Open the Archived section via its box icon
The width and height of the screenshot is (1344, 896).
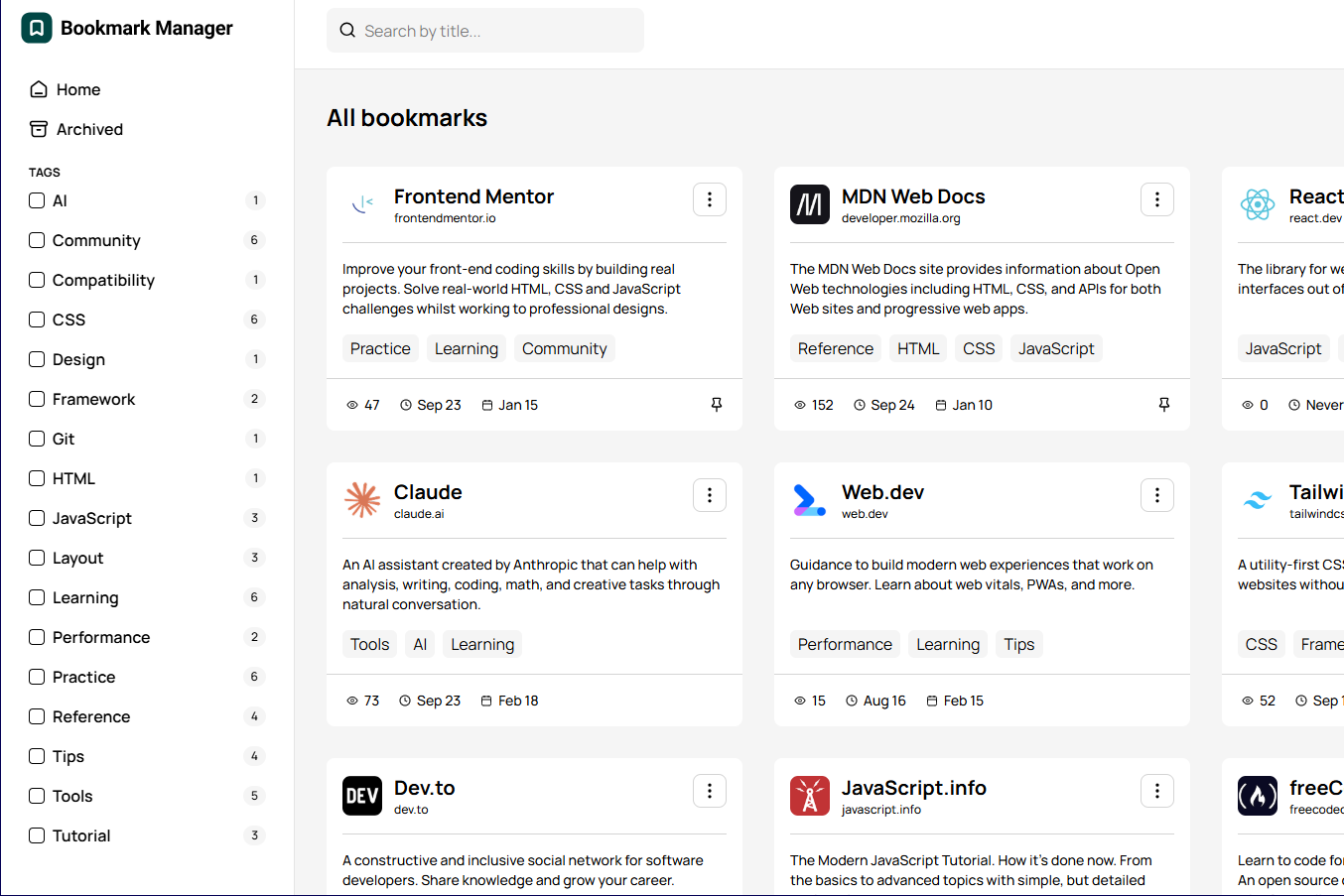[x=38, y=129]
